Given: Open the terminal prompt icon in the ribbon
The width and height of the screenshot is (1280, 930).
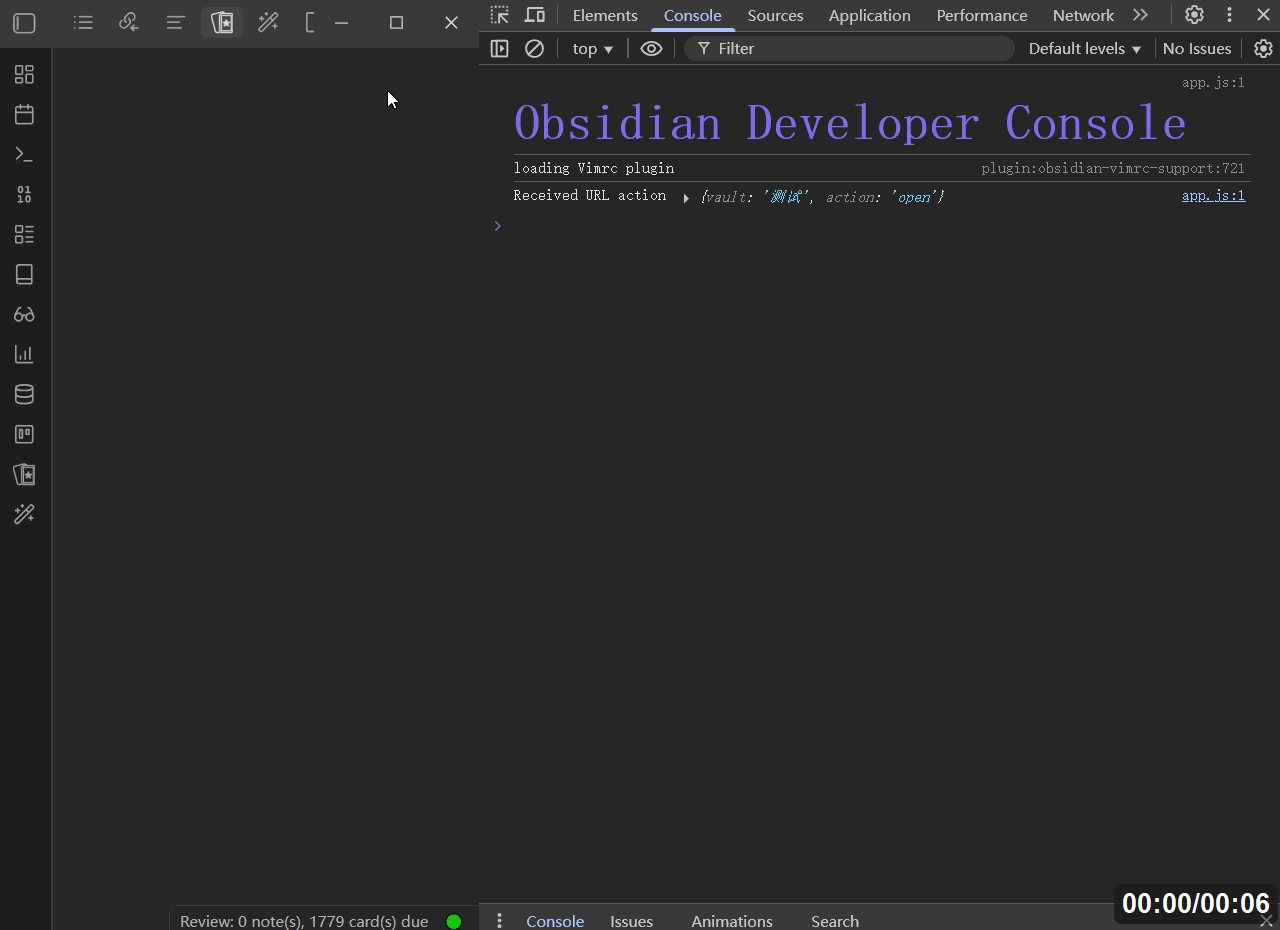Looking at the screenshot, I should (x=24, y=154).
